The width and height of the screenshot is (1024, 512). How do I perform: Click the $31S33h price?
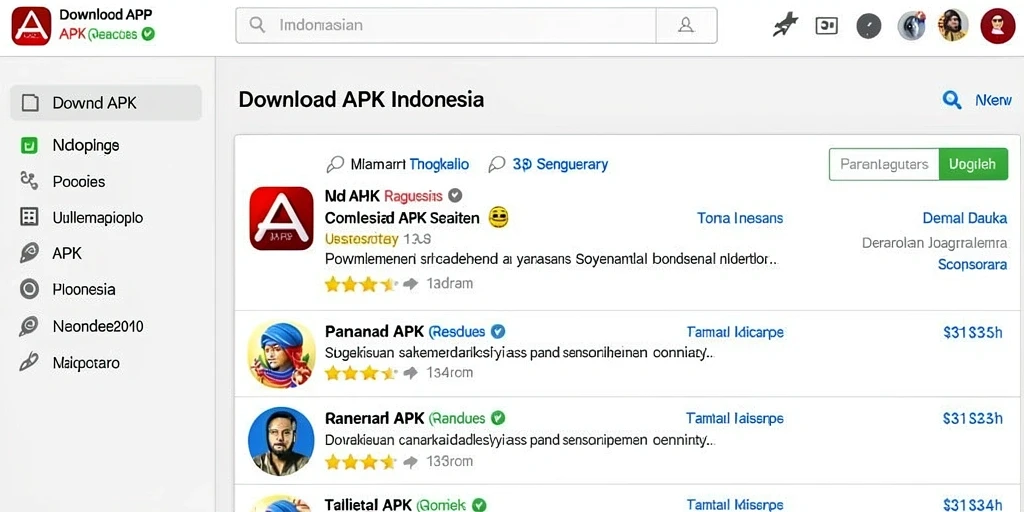972,419
